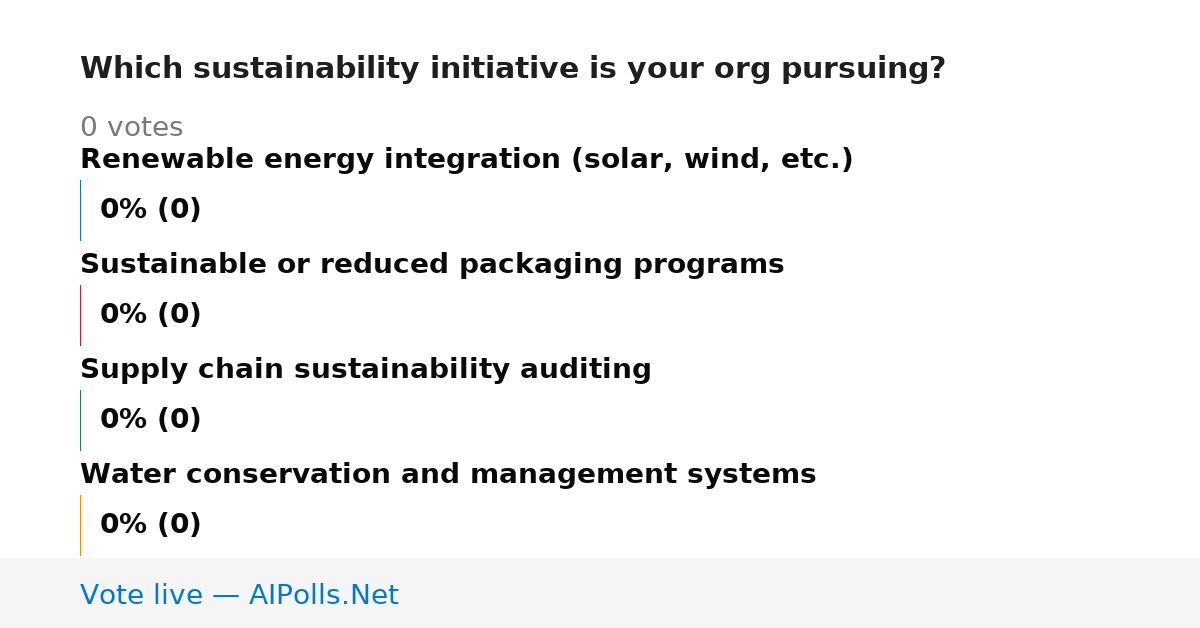Click the 0% result under Water conservation
The width and height of the screenshot is (1200, 628).
tap(150, 525)
